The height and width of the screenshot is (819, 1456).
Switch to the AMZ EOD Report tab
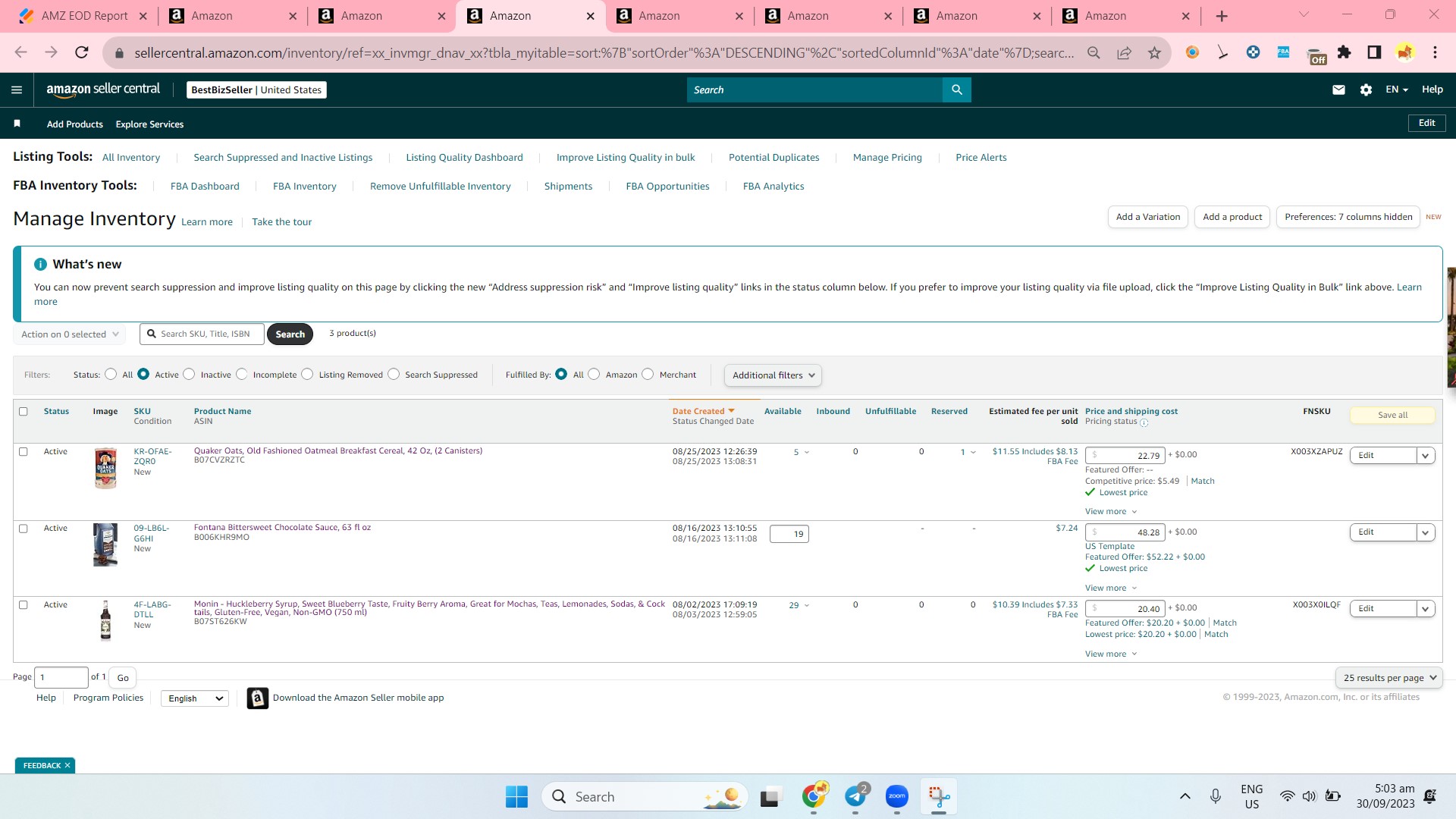83,16
